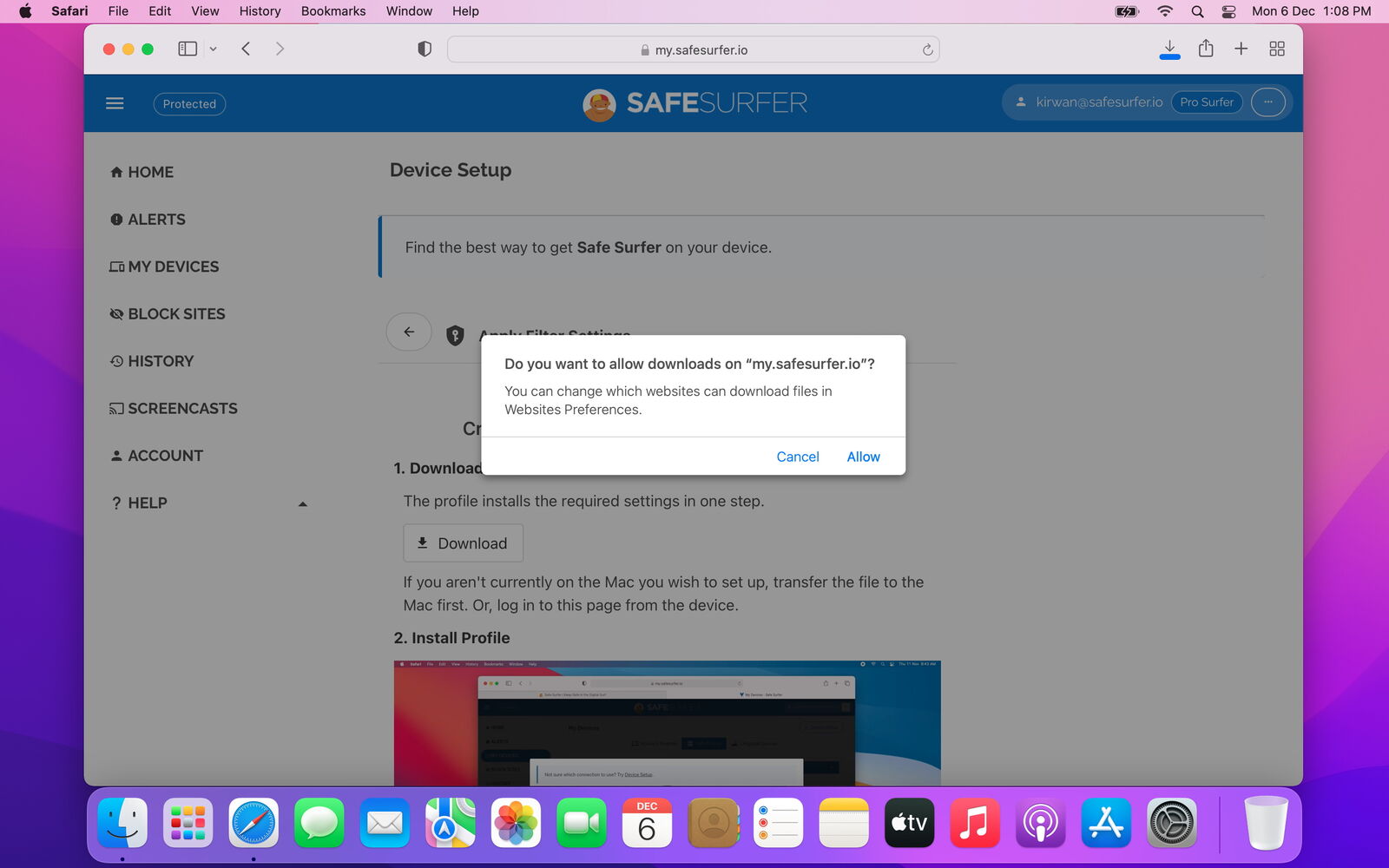
Task: Open the Apple menu
Action: click(25, 11)
